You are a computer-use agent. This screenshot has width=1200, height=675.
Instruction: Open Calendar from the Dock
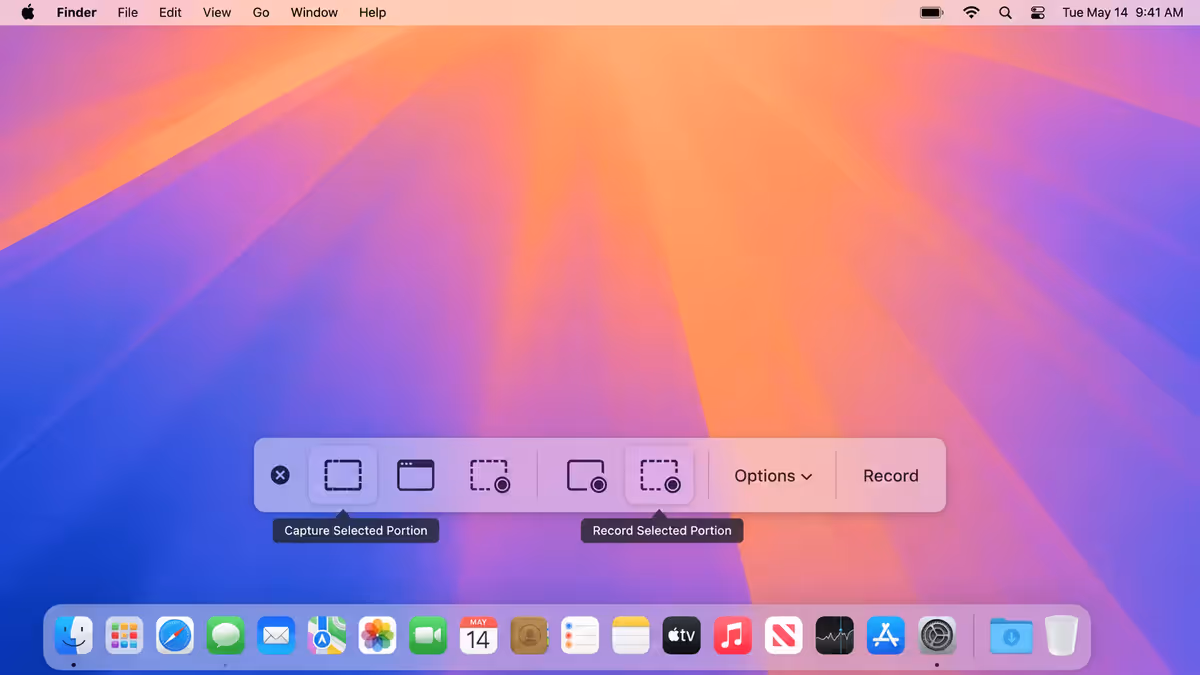[479, 635]
